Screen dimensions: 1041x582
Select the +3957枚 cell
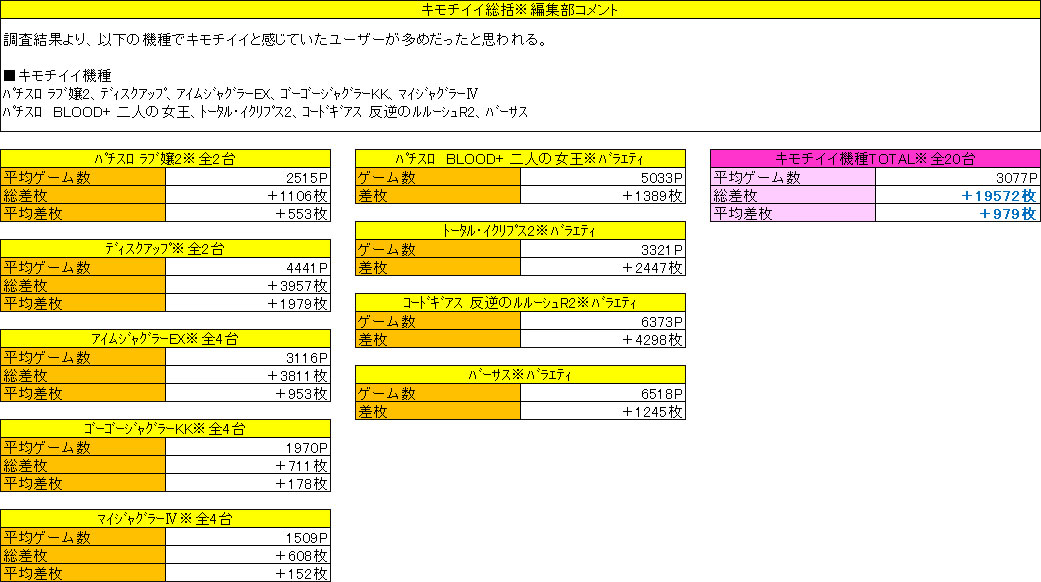(248, 285)
